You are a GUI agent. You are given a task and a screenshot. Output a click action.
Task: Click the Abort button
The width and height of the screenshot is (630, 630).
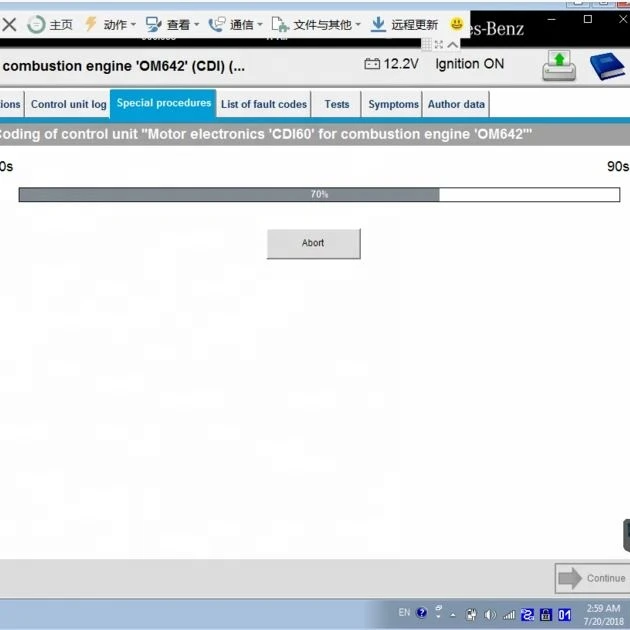click(313, 243)
